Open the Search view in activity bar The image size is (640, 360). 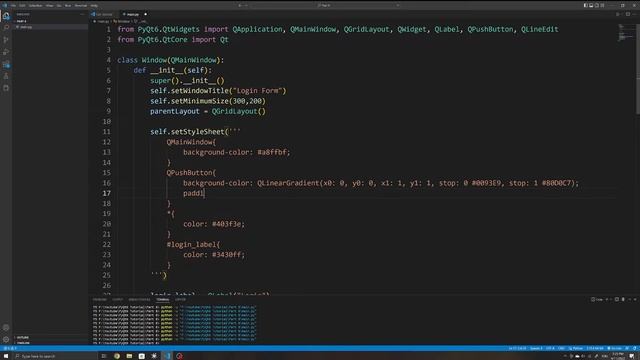pos(6,28)
